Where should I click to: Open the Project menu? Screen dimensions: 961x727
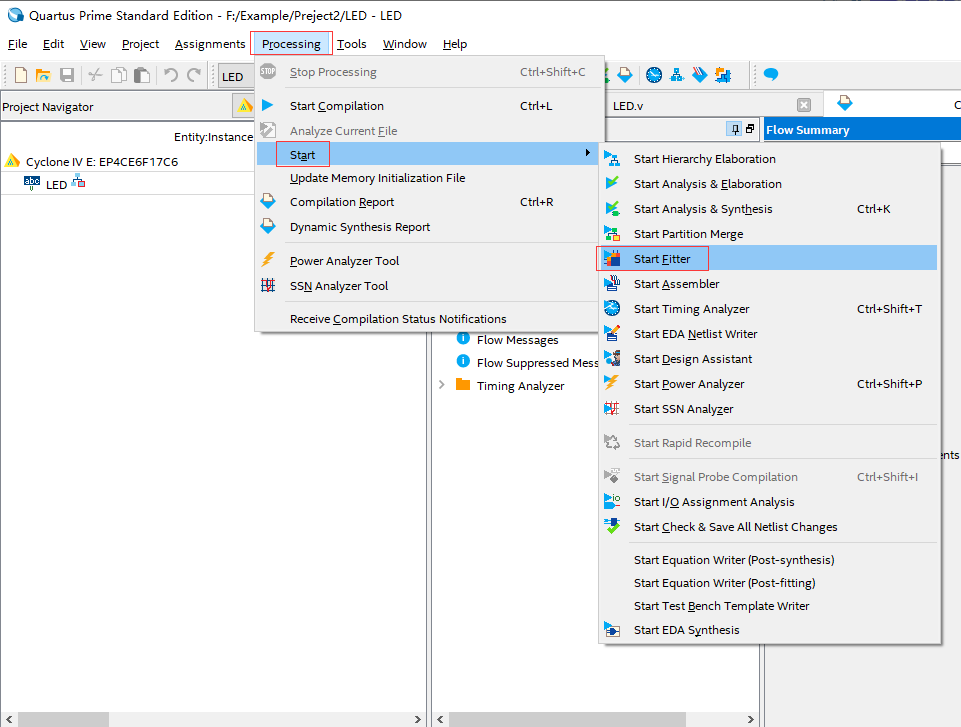(140, 44)
